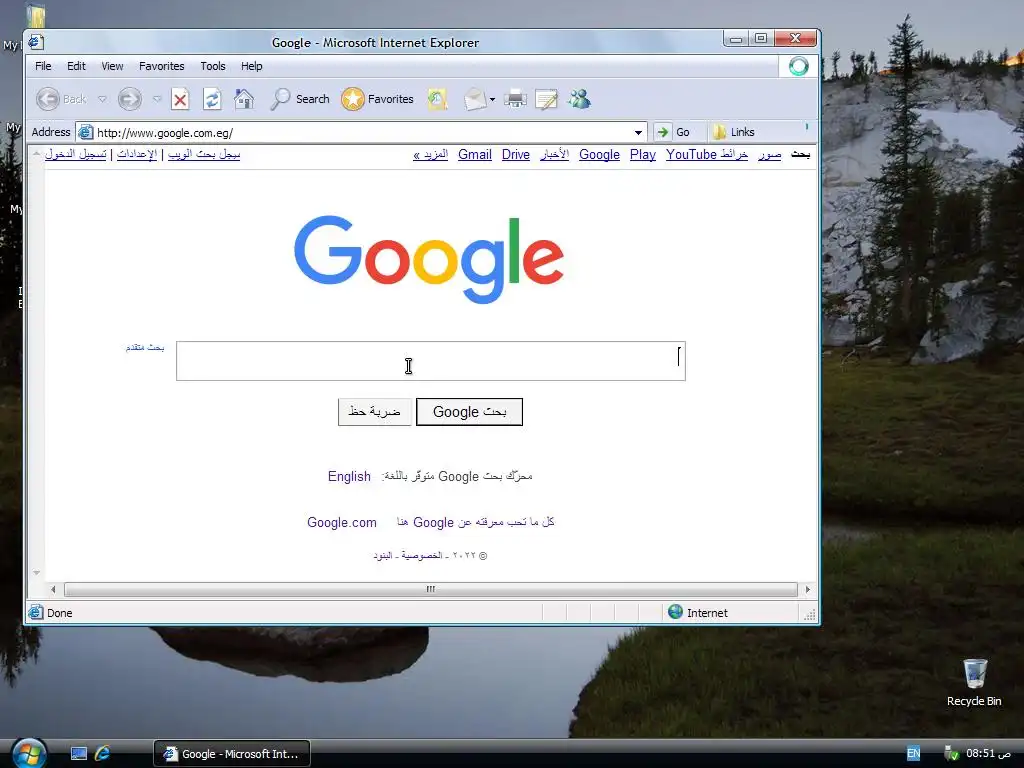1024x768 pixels.
Task: Open the Search pane
Action: (x=300, y=99)
